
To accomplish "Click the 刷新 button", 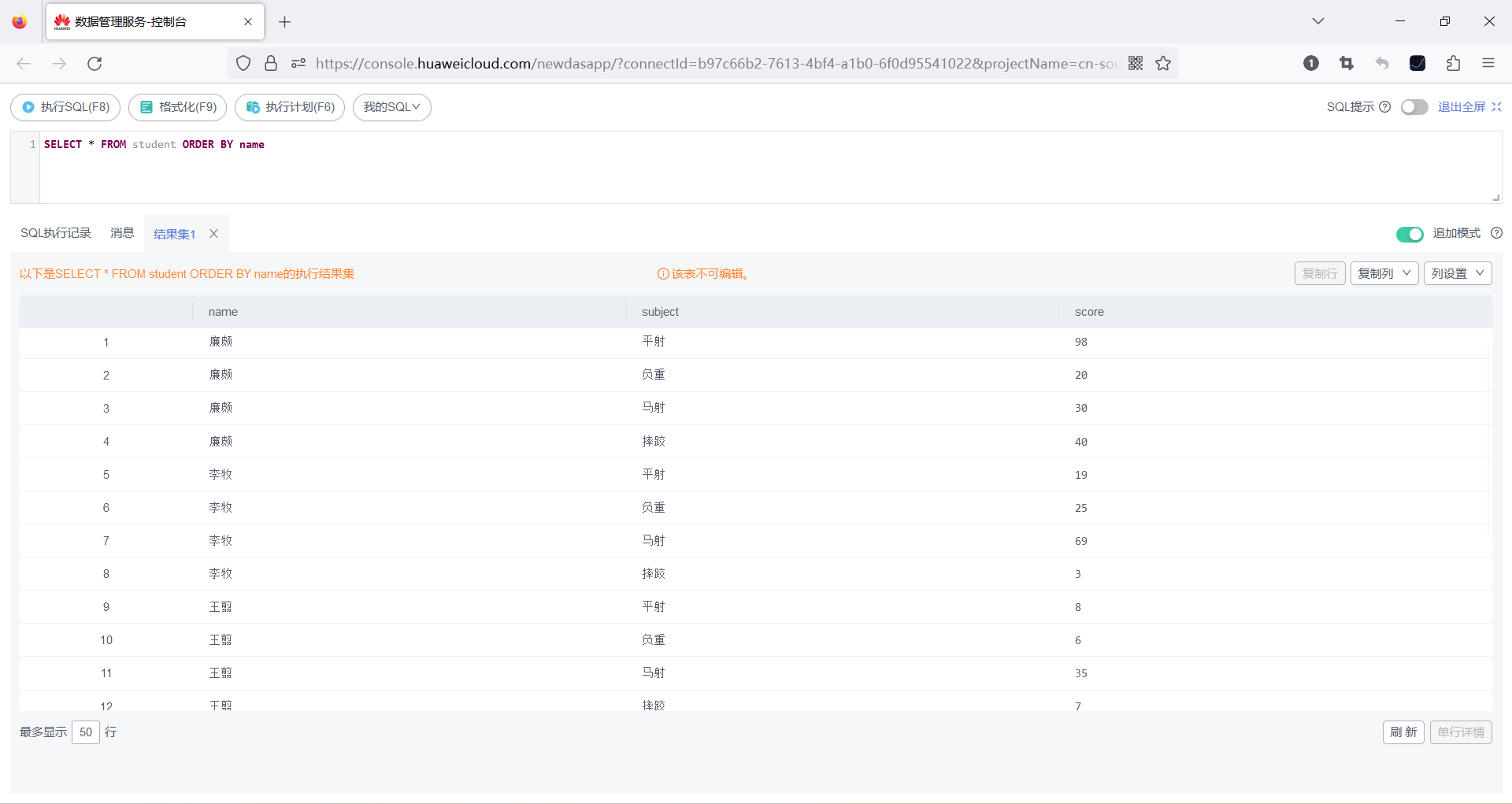I will pos(1403,732).
